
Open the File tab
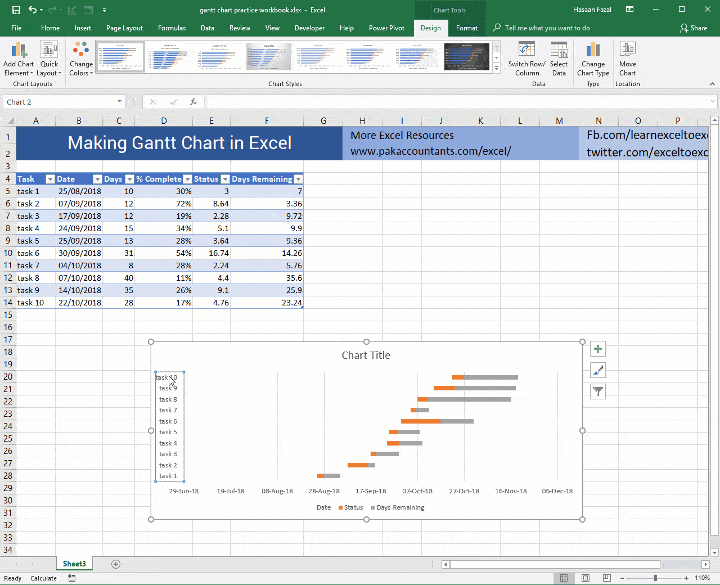(17, 28)
